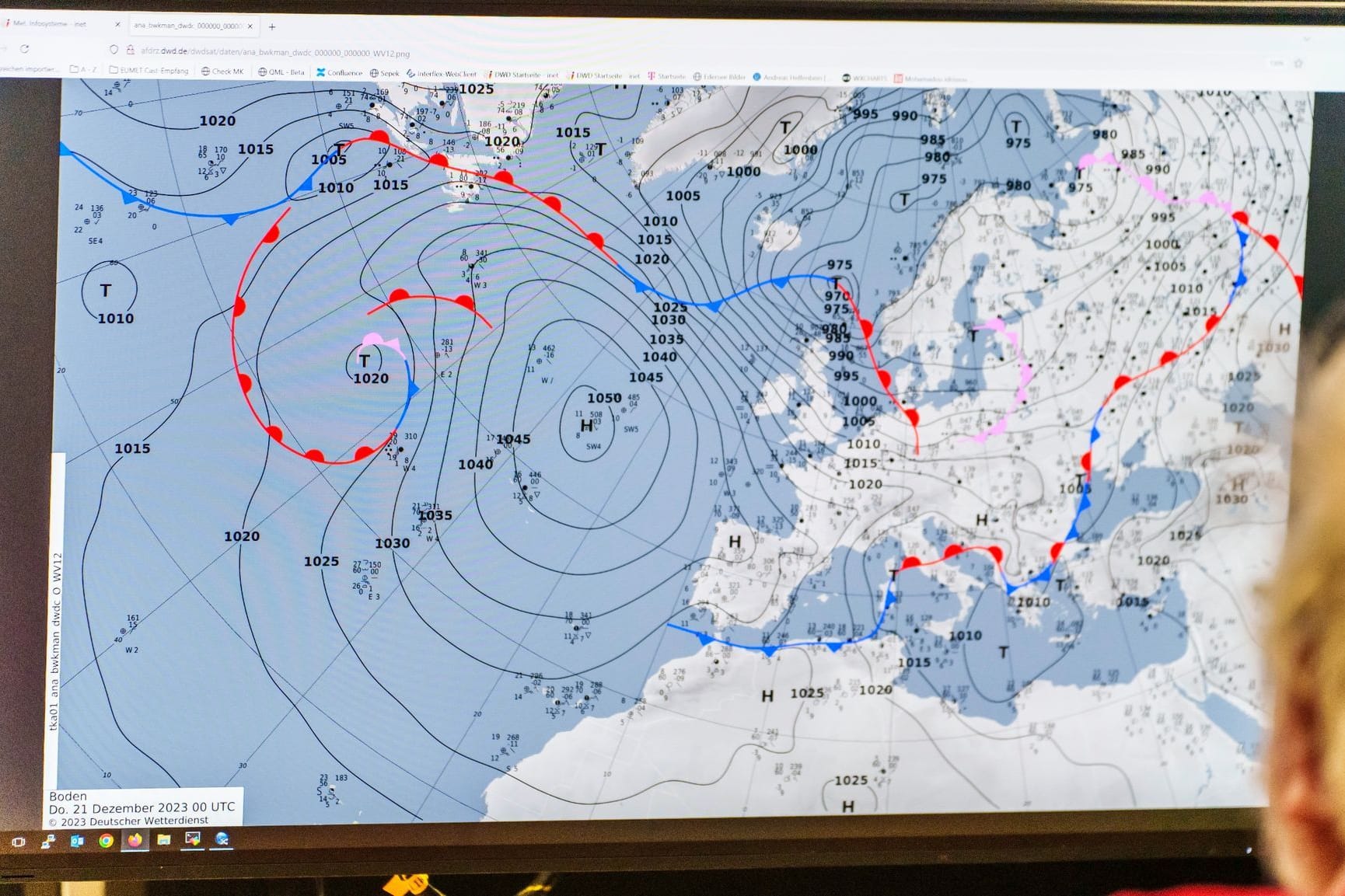The height and width of the screenshot is (896, 1345).
Task: Open the Edersee Bilder bookmark
Action: (x=719, y=77)
